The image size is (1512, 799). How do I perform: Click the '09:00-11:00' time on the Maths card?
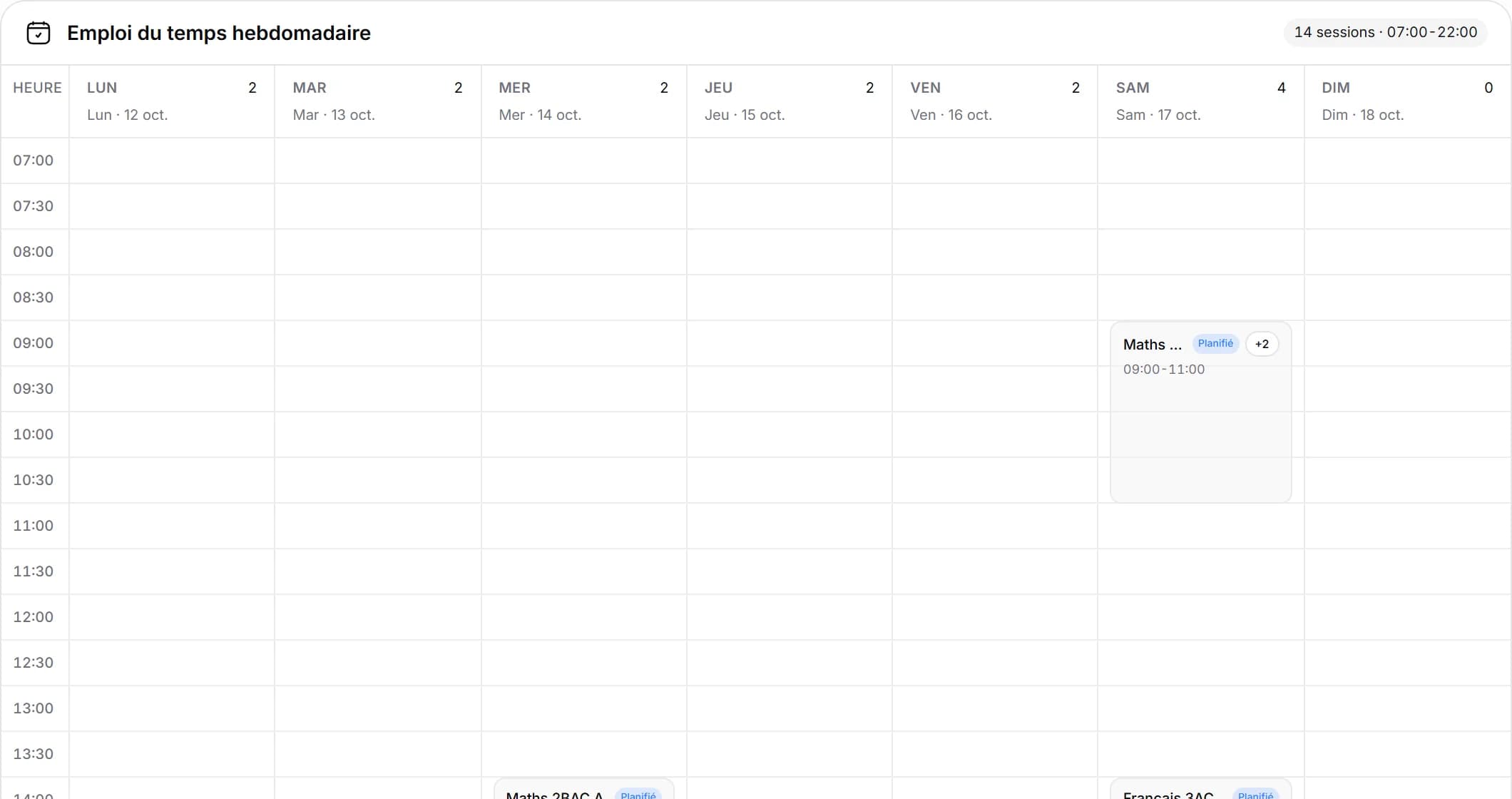coord(1164,370)
